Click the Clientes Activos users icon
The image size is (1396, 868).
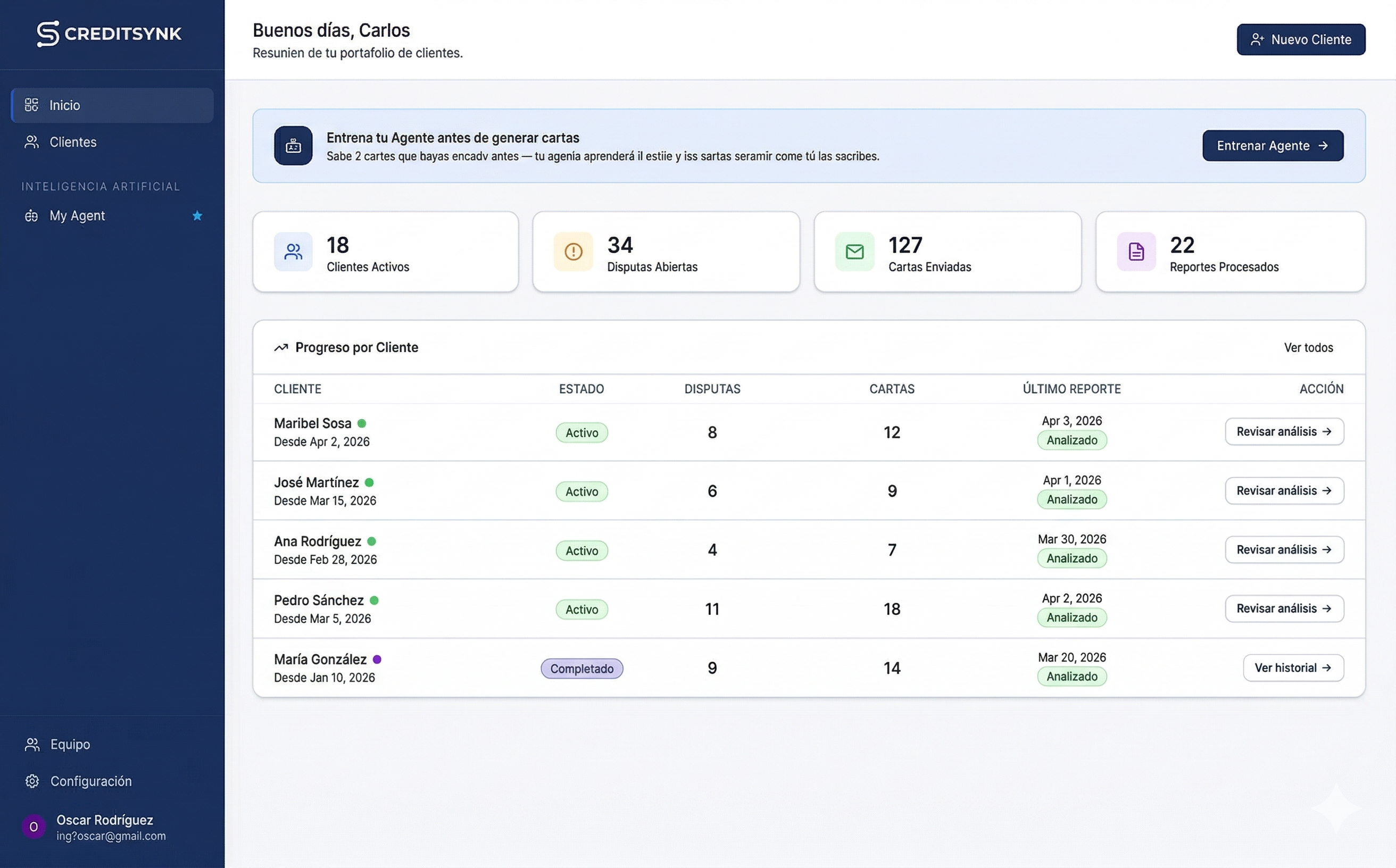[x=294, y=252]
